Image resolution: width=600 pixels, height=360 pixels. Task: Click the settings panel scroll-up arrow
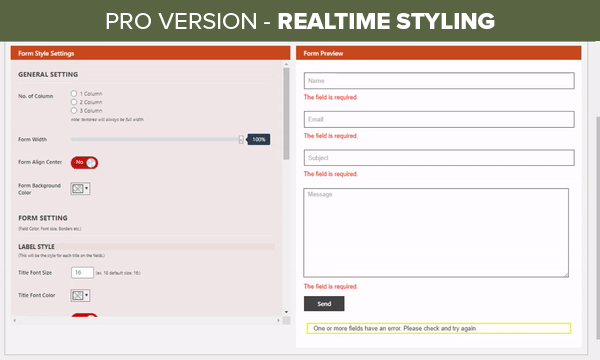(x=286, y=64)
